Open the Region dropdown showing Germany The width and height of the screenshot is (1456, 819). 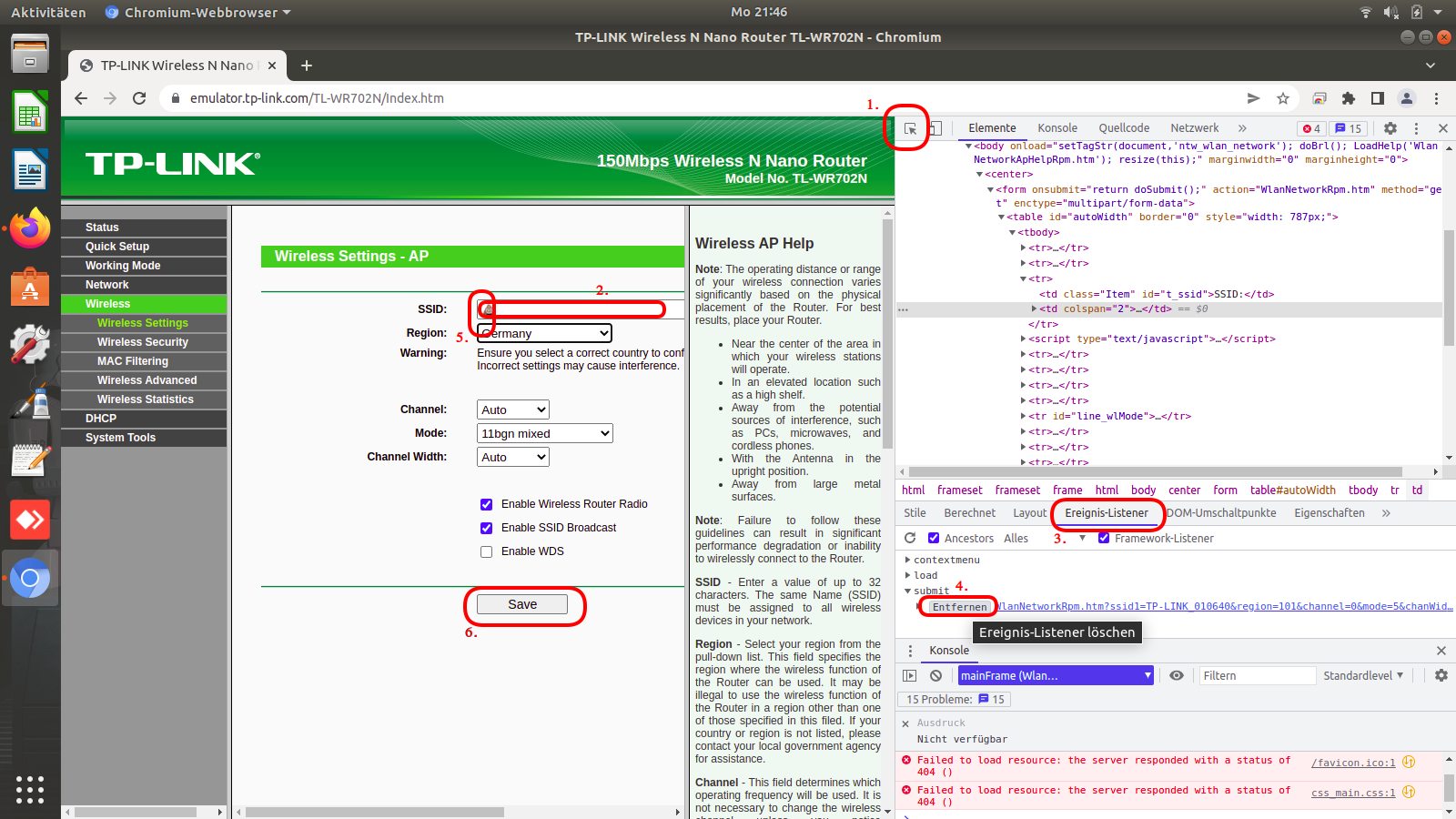click(544, 333)
